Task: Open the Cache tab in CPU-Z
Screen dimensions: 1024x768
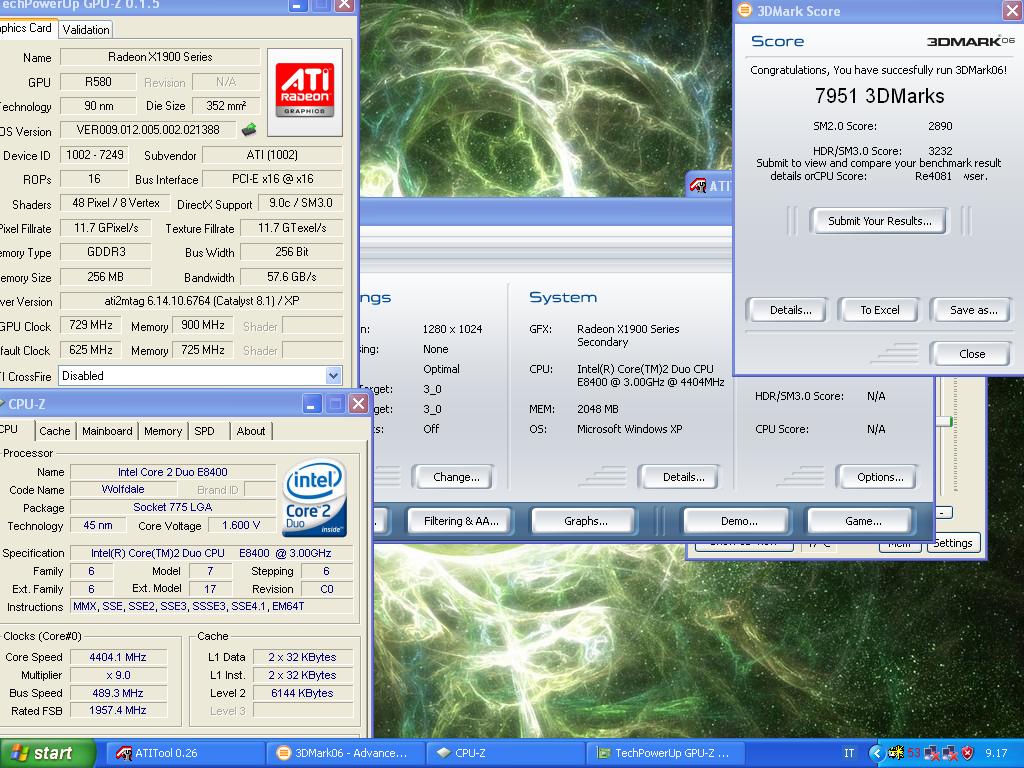Action: [54, 431]
